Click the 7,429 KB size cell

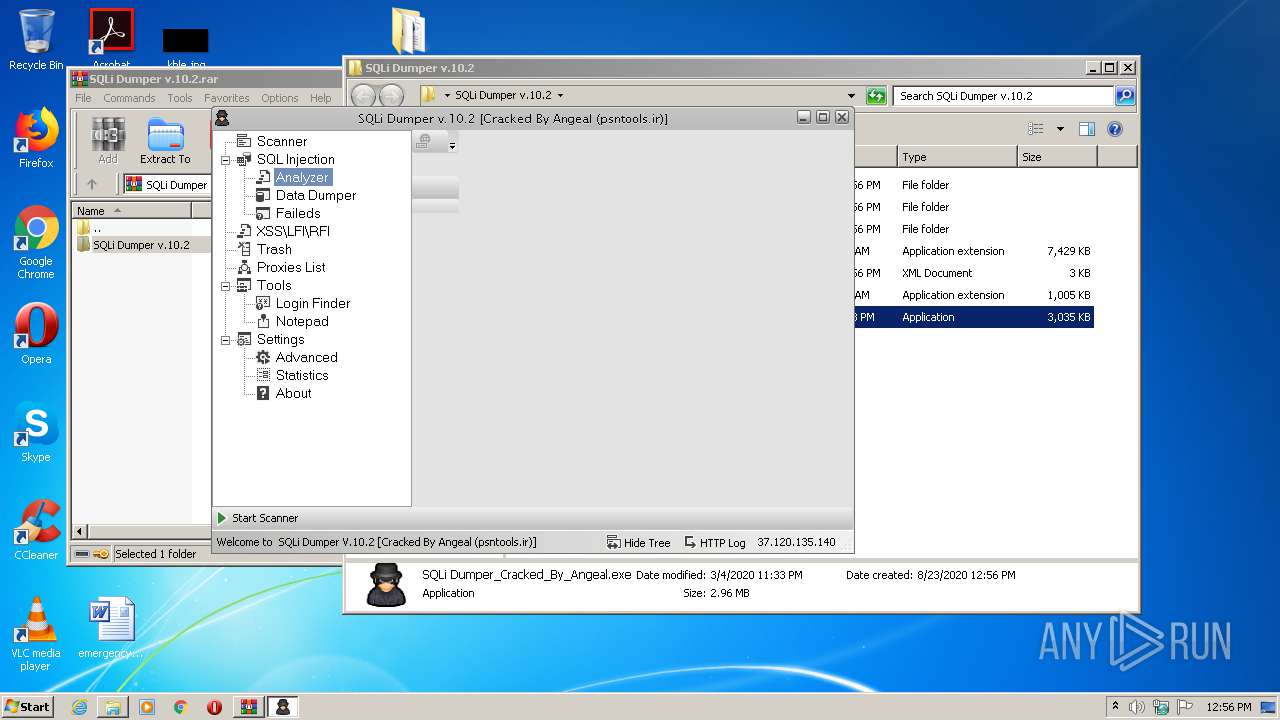tap(1068, 251)
